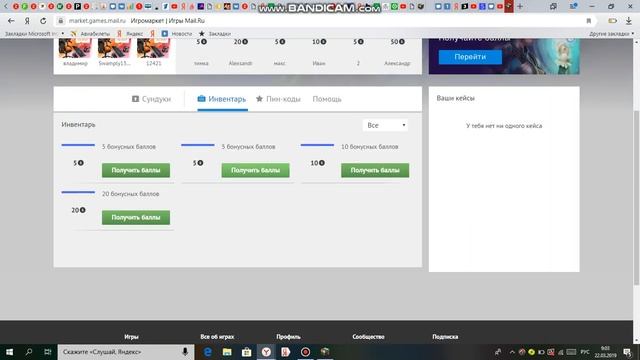Open the Windows notification center icon

click(627, 352)
